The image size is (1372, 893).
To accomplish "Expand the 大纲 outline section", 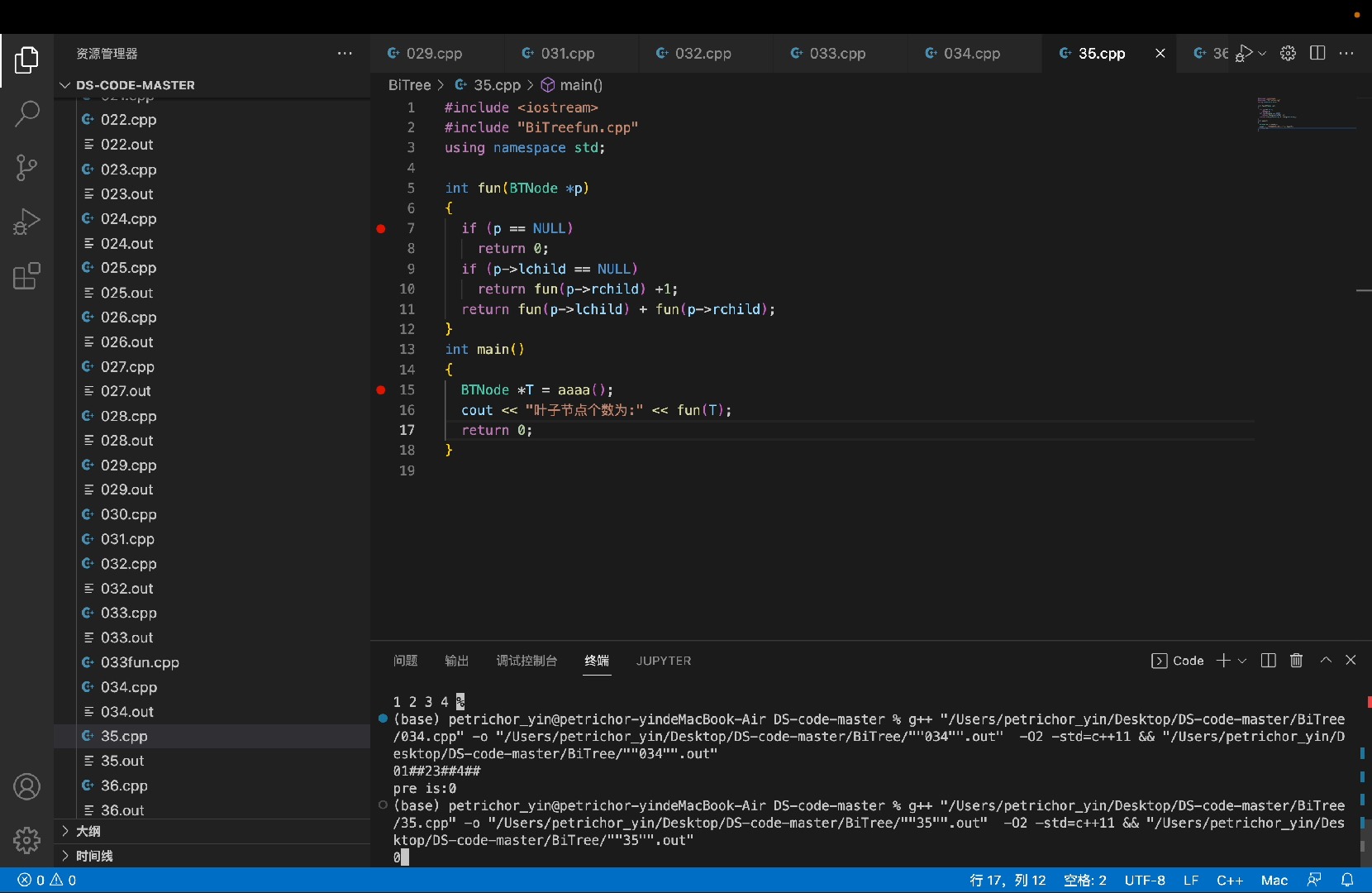I will (x=212, y=832).
